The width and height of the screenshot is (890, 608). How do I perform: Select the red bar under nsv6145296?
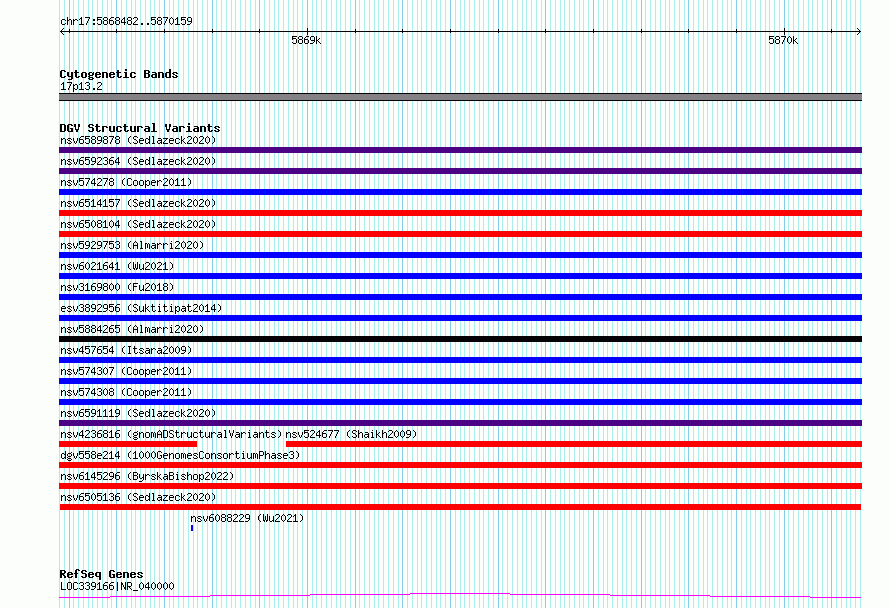point(460,486)
